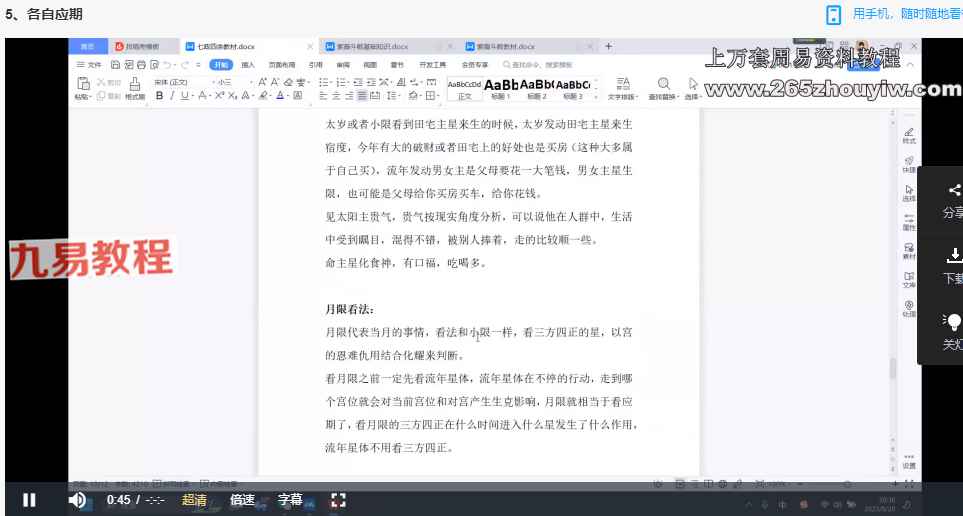
Task: Click the format painter 格式刷 icon
Action: [x=135, y=90]
